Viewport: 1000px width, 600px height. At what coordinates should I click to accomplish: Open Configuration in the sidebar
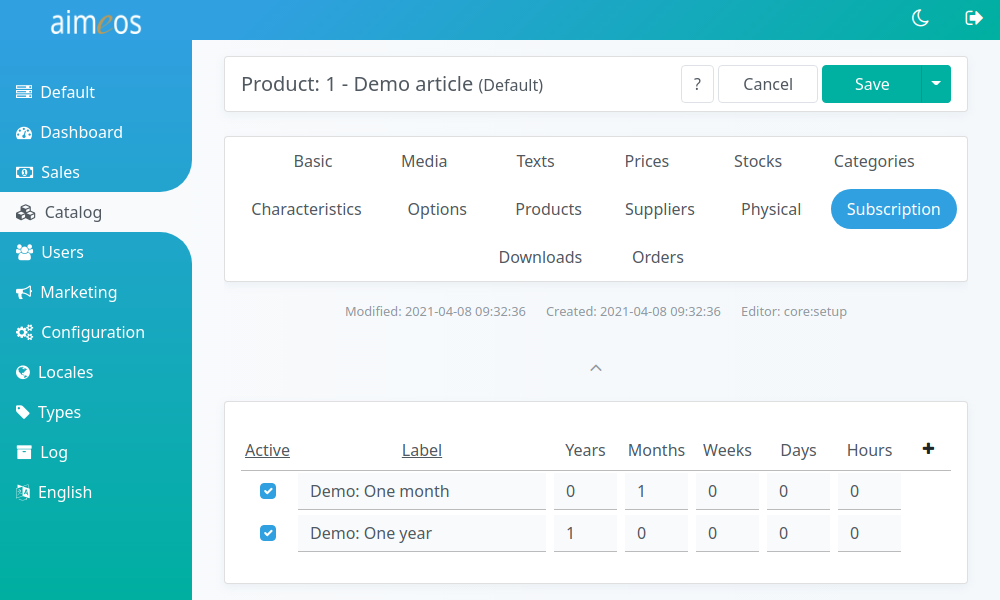[93, 332]
